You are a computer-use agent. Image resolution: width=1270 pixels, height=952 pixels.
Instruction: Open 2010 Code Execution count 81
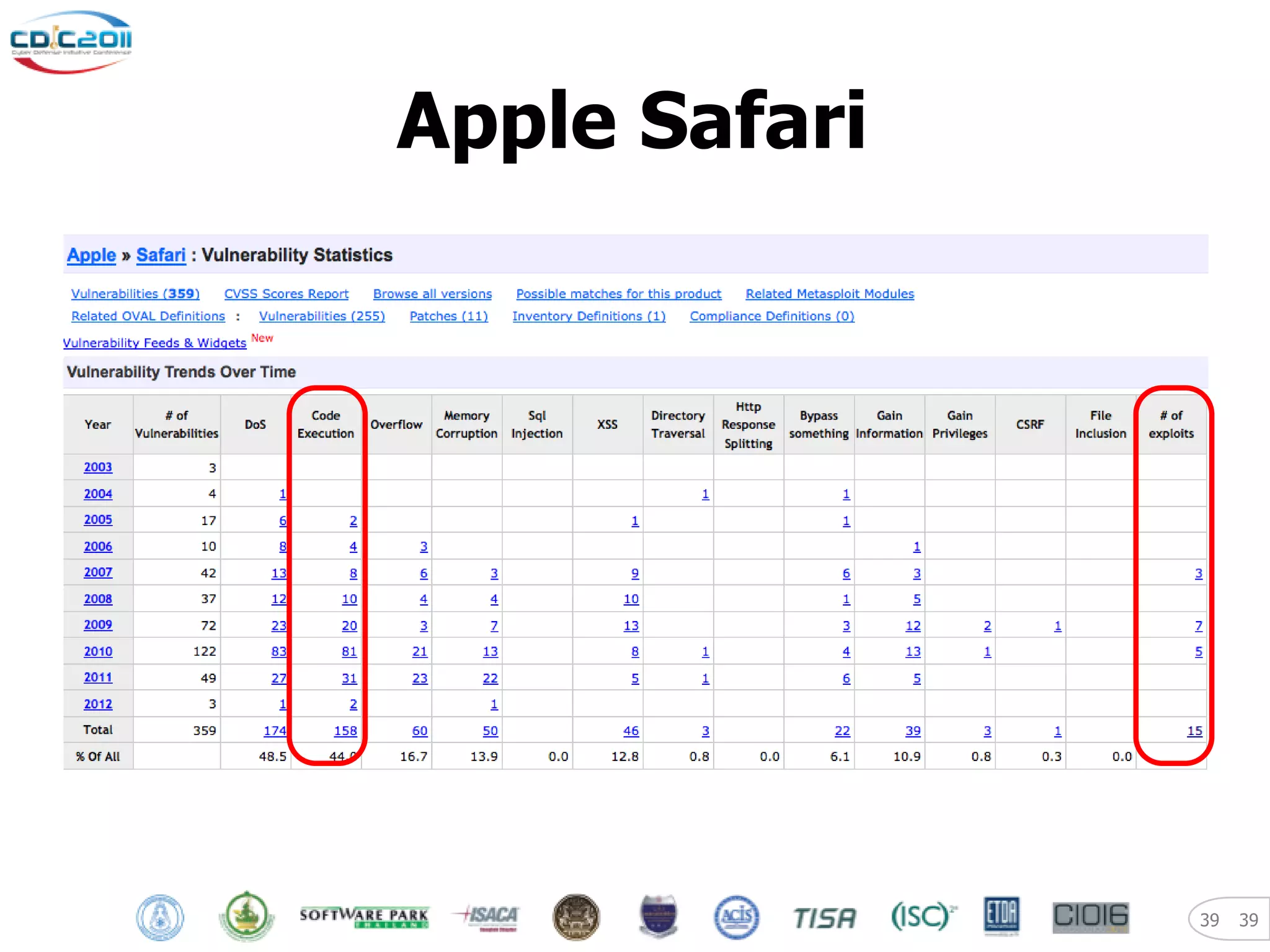[x=350, y=652]
